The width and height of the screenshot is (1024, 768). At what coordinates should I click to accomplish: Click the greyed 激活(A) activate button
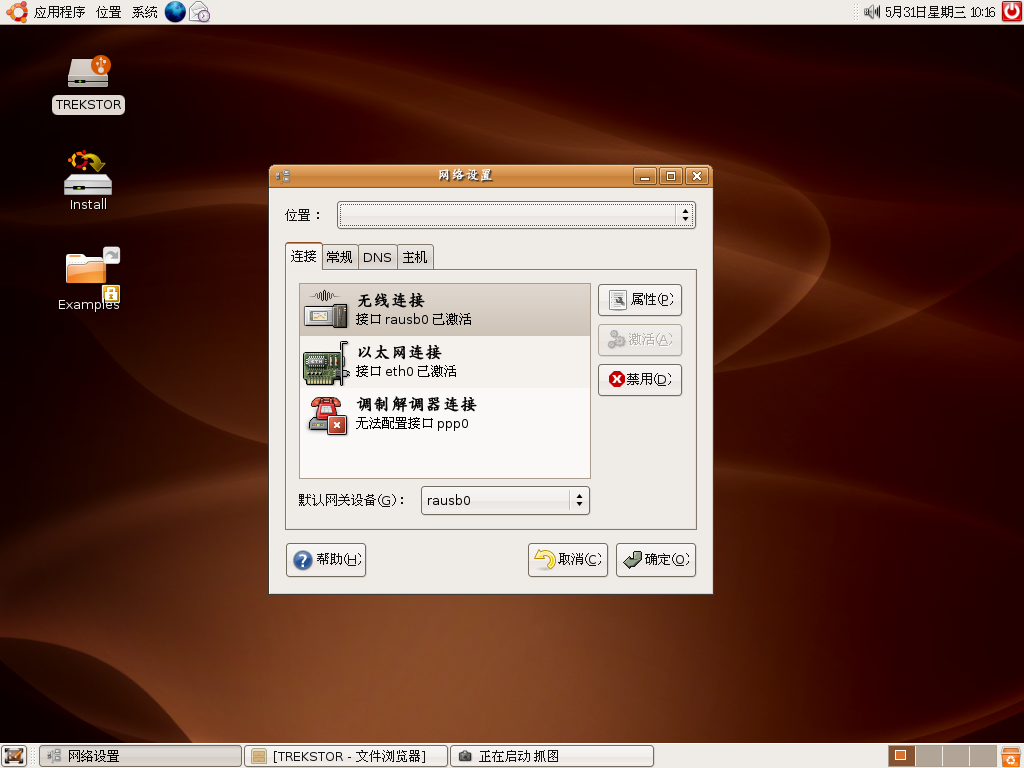pos(640,340)
